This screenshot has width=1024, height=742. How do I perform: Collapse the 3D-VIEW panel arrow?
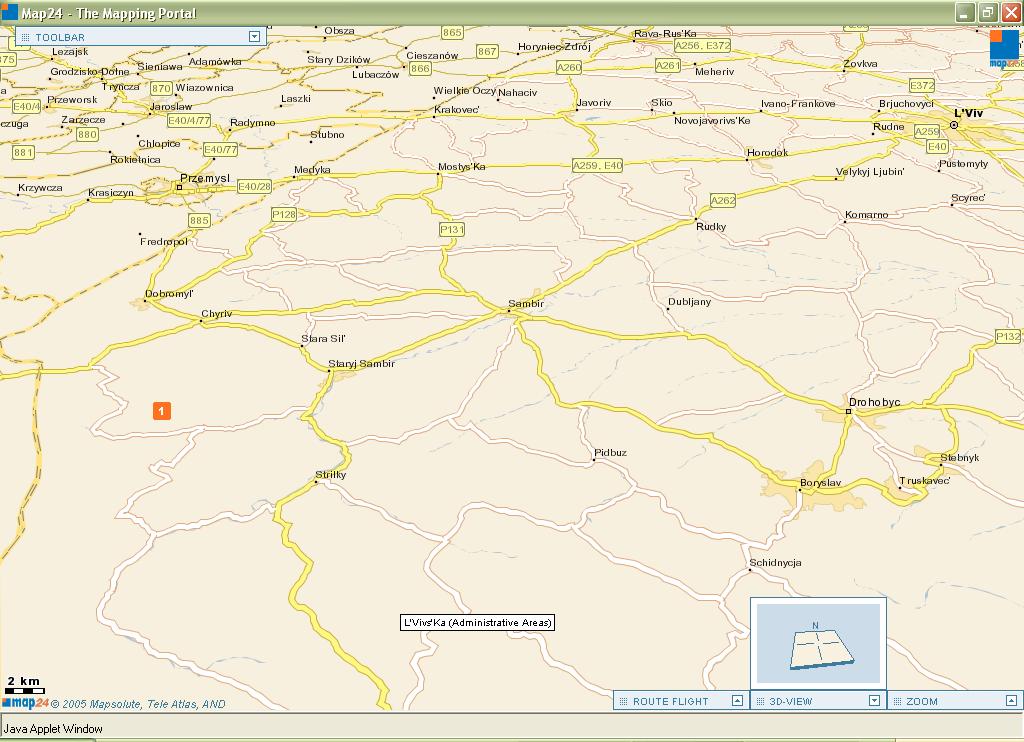point(874,701)
